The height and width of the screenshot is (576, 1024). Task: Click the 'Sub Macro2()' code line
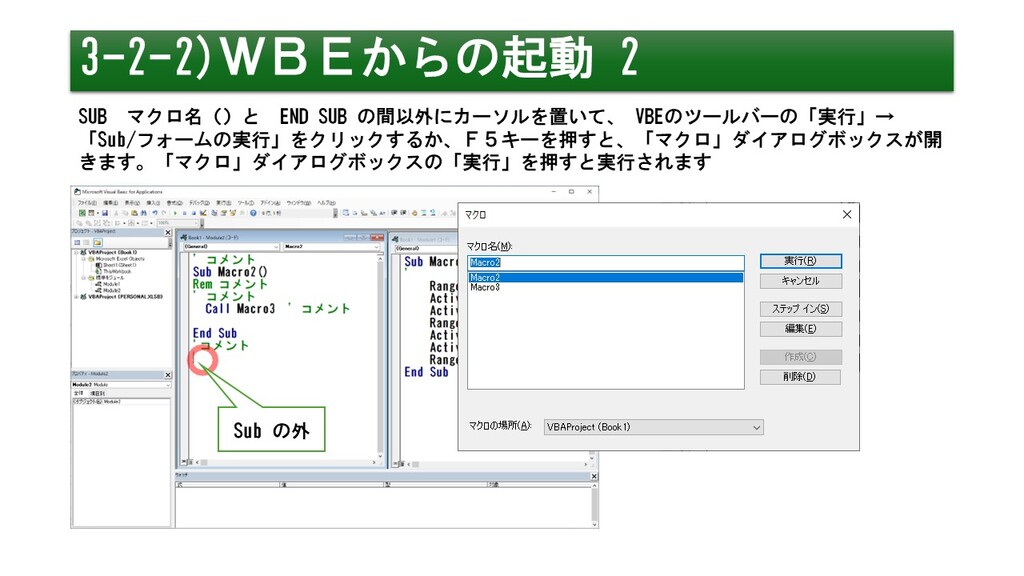[x=230, y=272]
